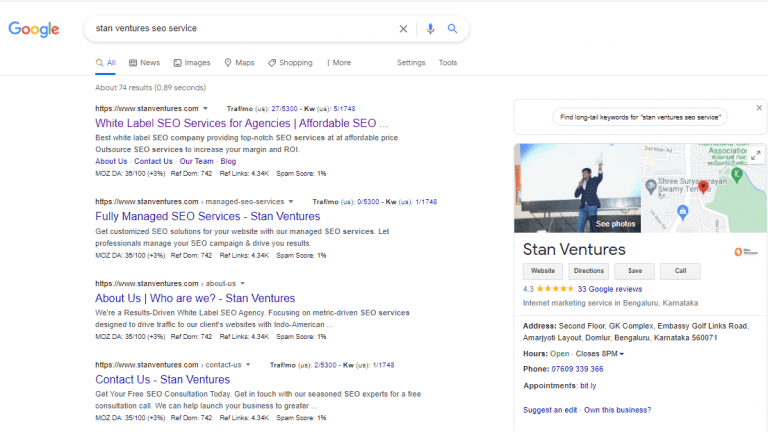Click the Stan Ventures panel title
The width and height of the screenshot is (768, 432).
pyautogui.click(x=574, y=250)
